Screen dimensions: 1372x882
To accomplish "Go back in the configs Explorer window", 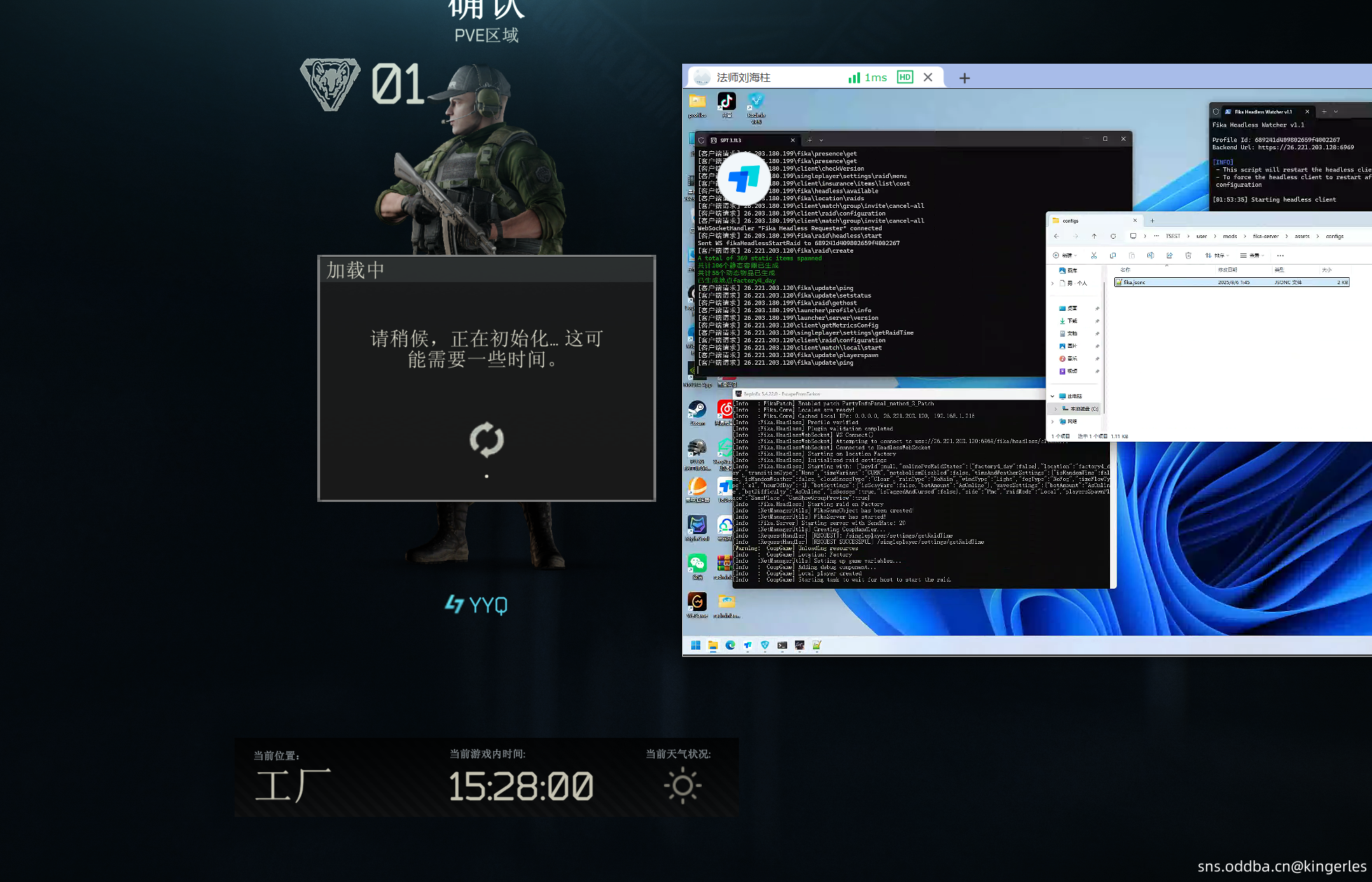I will [1057, 236].
